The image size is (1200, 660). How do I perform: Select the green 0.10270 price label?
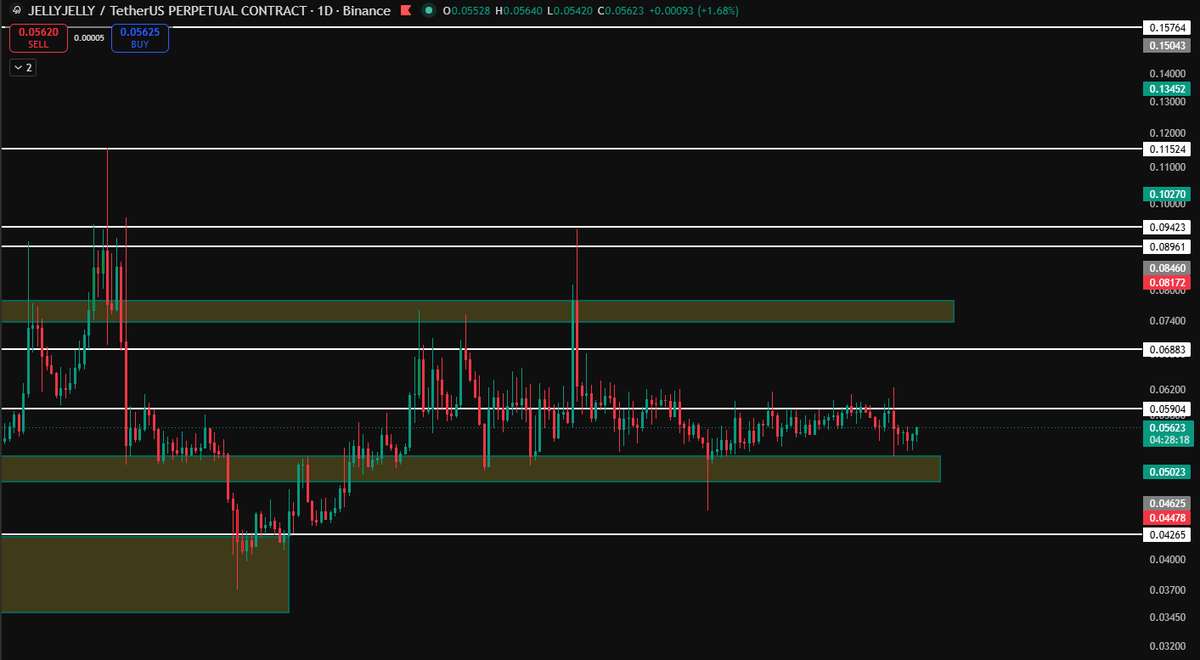click(1167, 194)
